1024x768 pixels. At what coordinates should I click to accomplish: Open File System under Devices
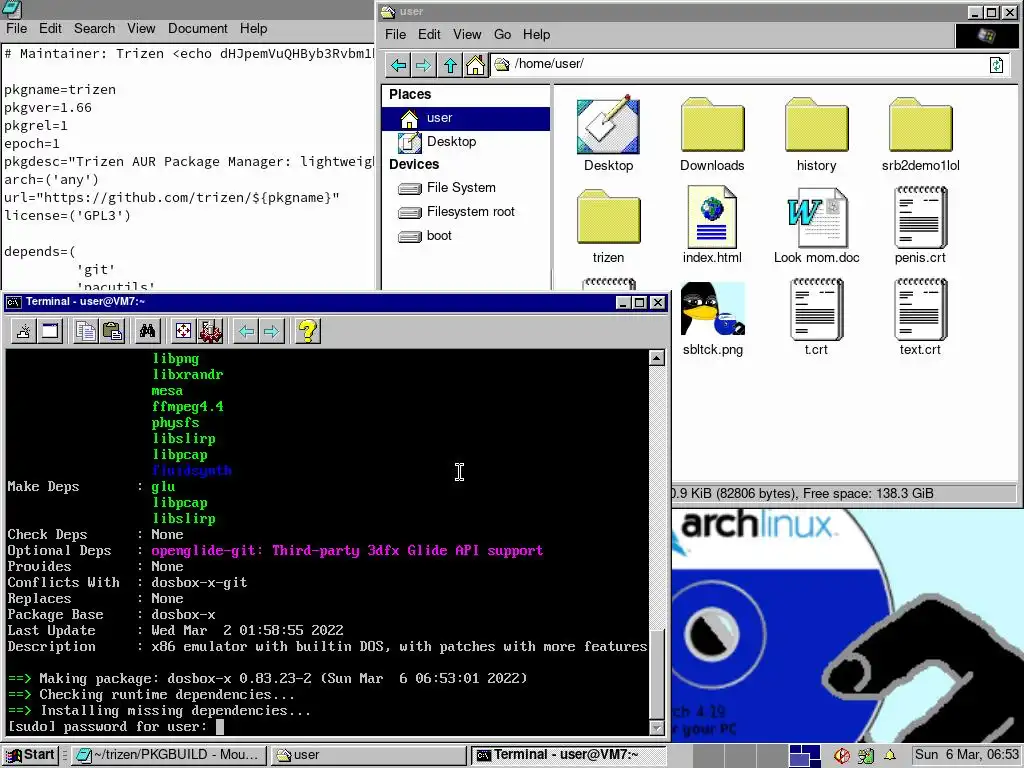click(466, 188)
